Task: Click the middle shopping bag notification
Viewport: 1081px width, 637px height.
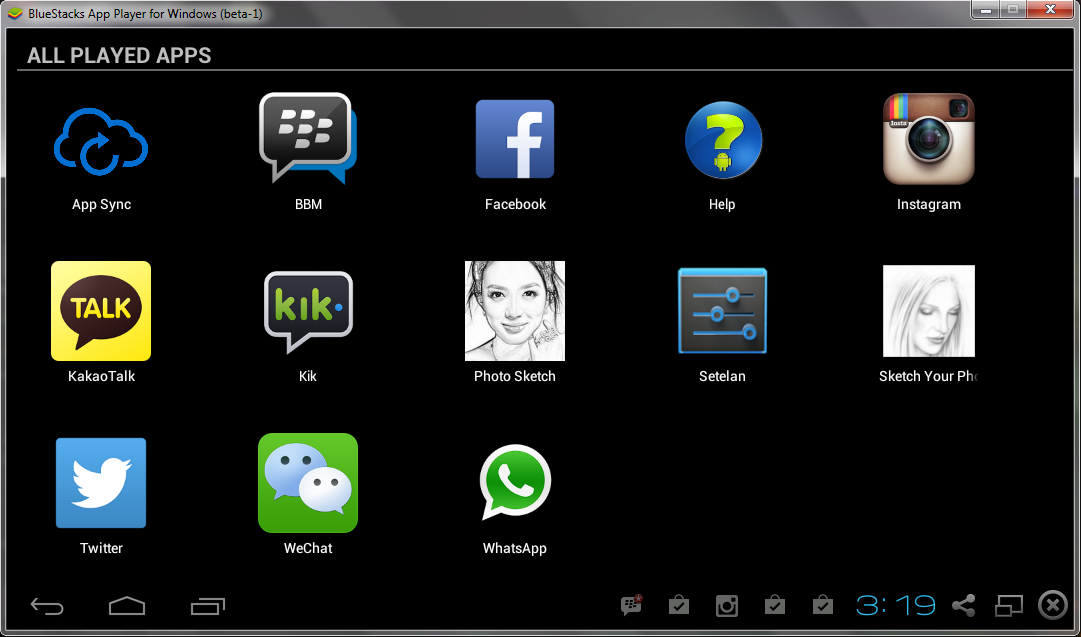Action: [775, 605]
